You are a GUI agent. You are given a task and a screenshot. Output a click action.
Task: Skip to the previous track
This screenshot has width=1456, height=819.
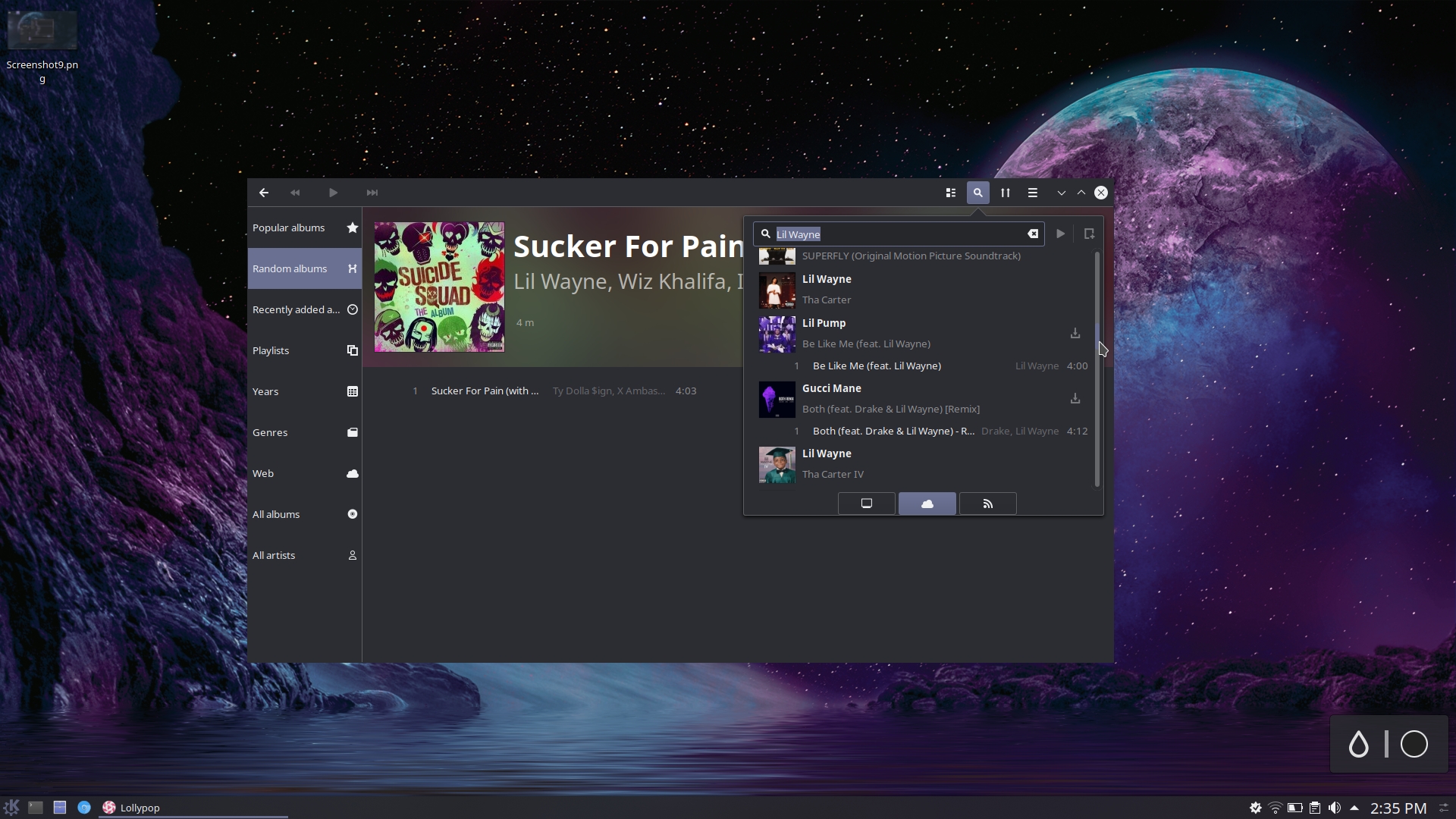click(x=295, y=193)
